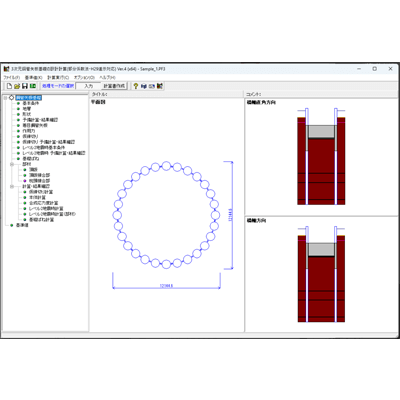
Task: Select the 地層 tree item
Action: (x=27, y=109)
